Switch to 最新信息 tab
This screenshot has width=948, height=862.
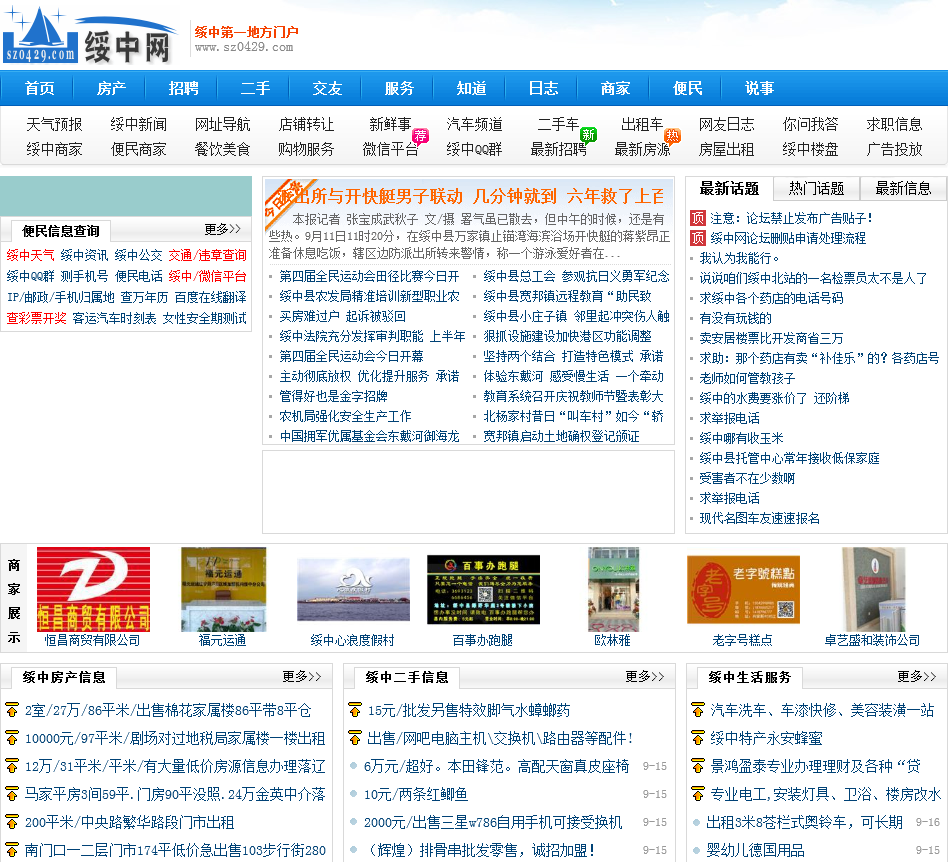click(903, 189)
